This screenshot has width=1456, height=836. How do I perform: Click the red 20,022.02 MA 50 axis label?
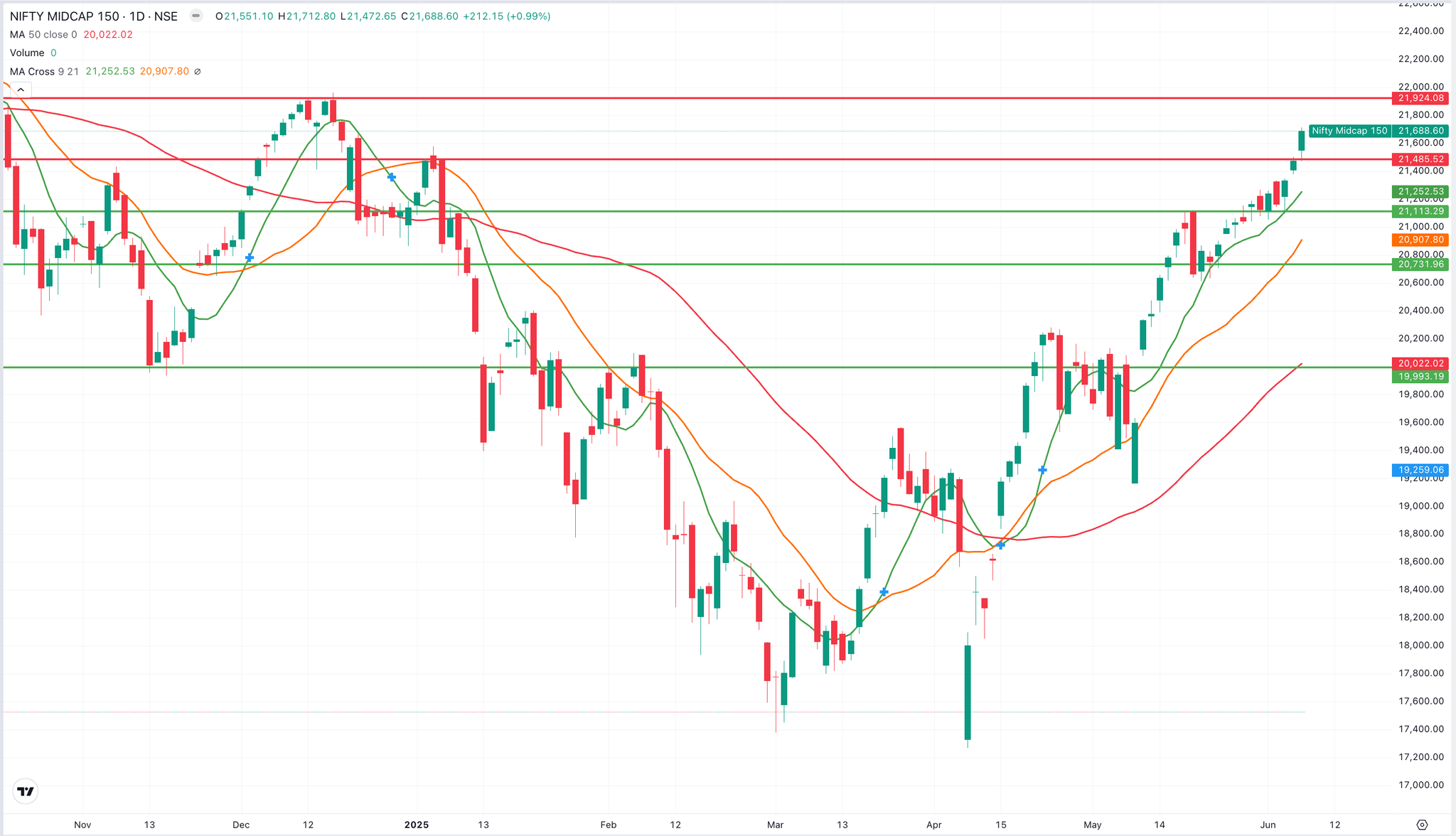pos(1420,363)
